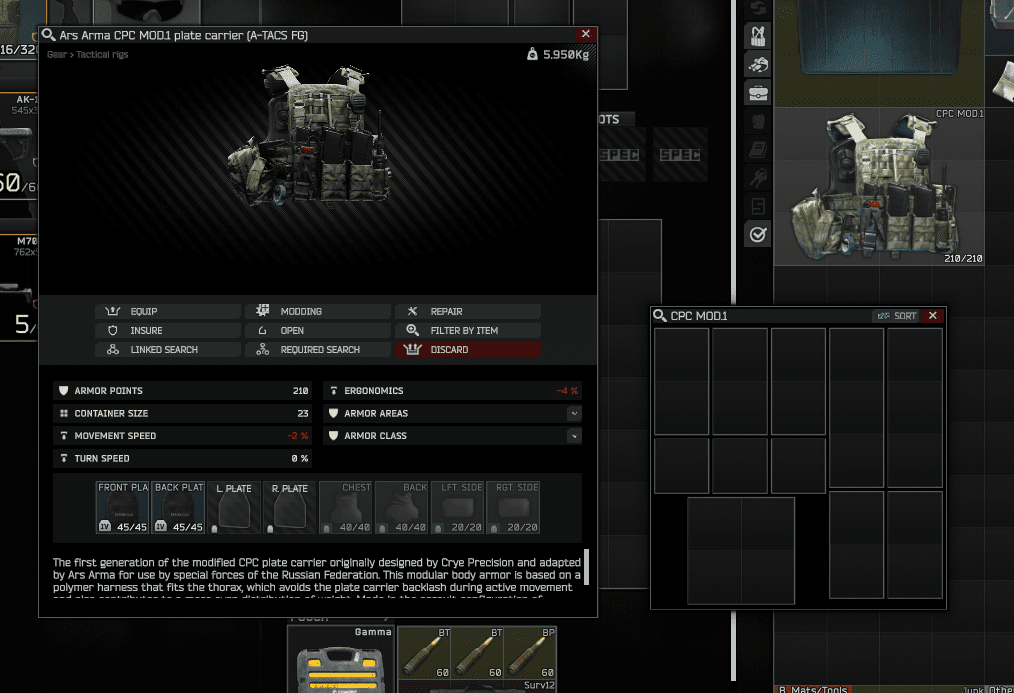Click the Ergonomics value -4 %

coord(567,390)
